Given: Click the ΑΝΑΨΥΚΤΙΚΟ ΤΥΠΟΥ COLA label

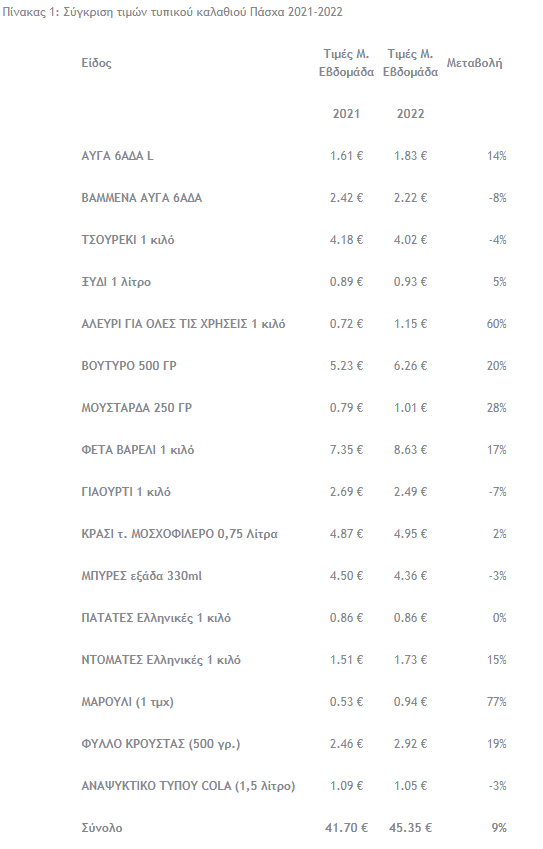Looking at the screenshot, I should pos(188,786).
